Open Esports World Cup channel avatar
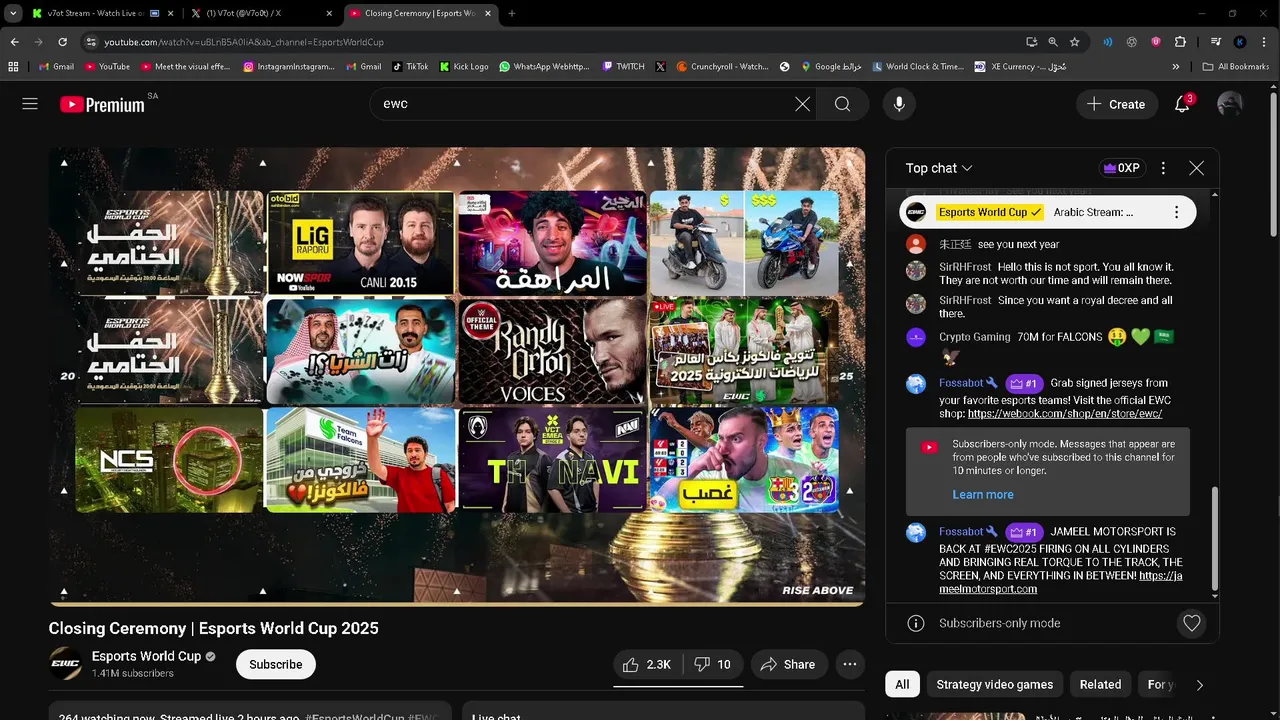 [x=66, y=663]
